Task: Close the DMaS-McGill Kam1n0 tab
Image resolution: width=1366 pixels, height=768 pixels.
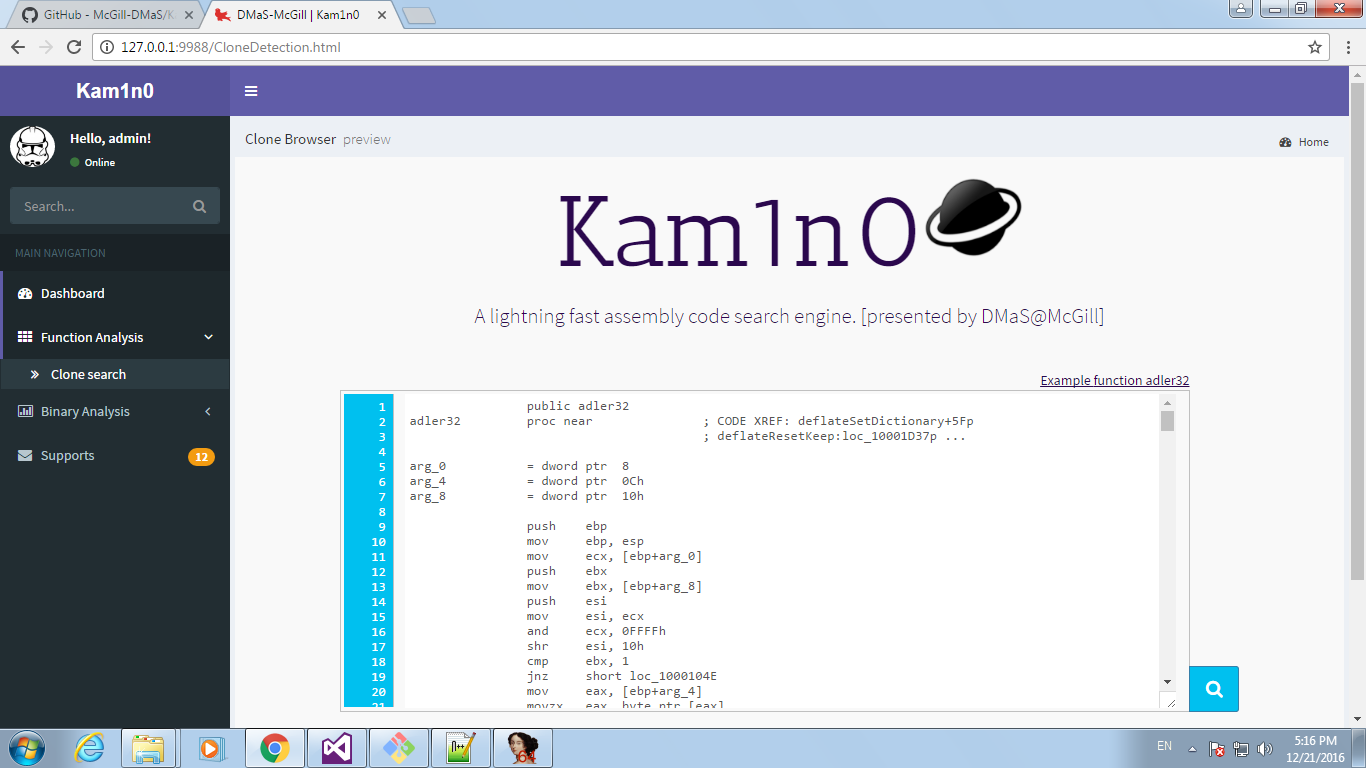Action: tap(383, 16)
